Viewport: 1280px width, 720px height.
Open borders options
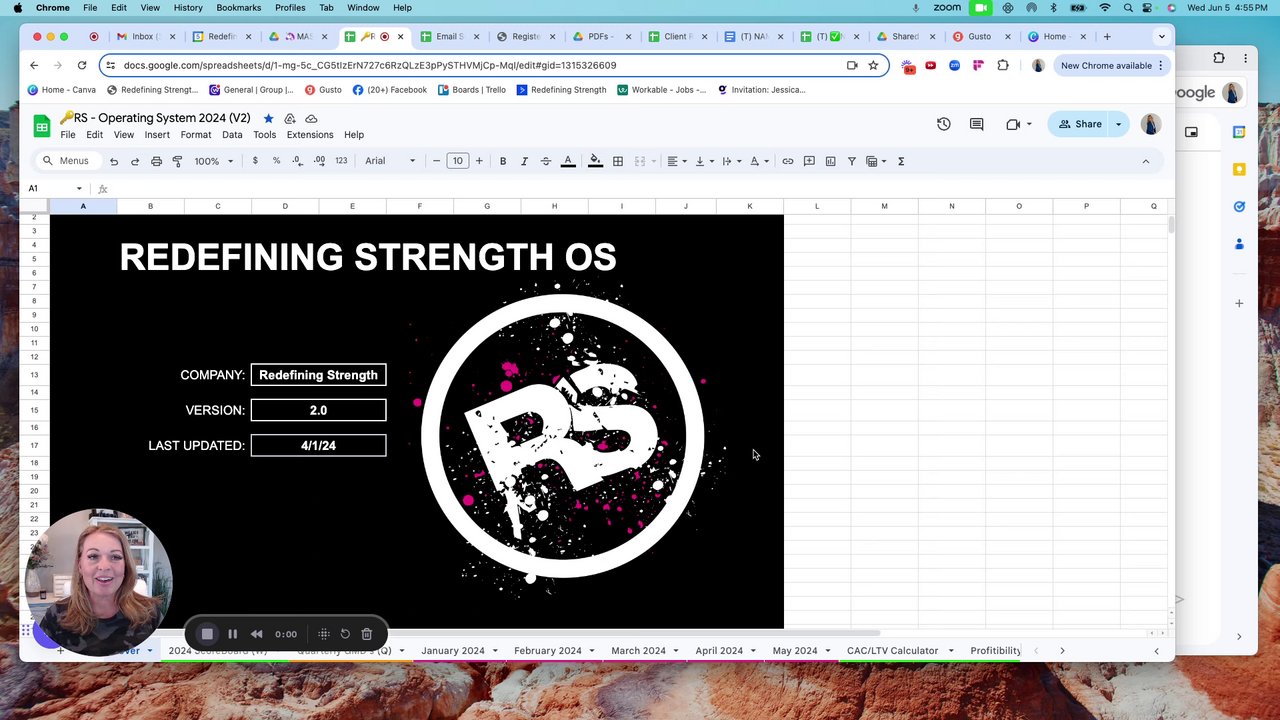[618, 161]
